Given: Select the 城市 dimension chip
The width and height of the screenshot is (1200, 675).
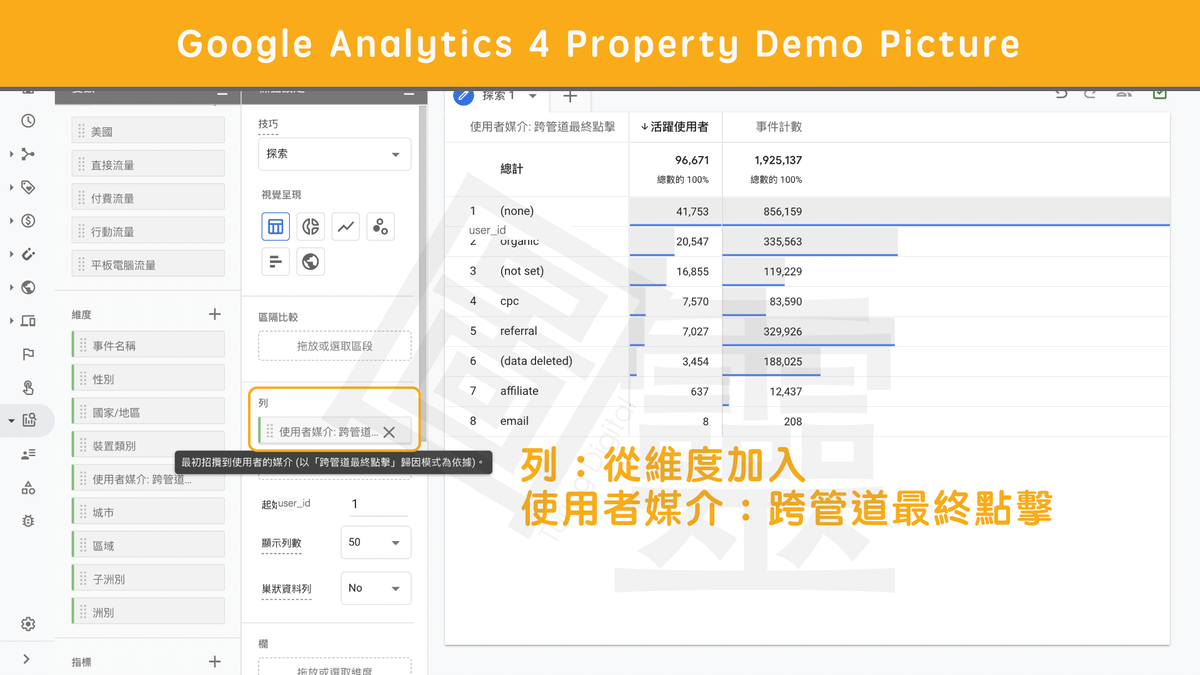Looking at the screenshot, I should (148, 512).
